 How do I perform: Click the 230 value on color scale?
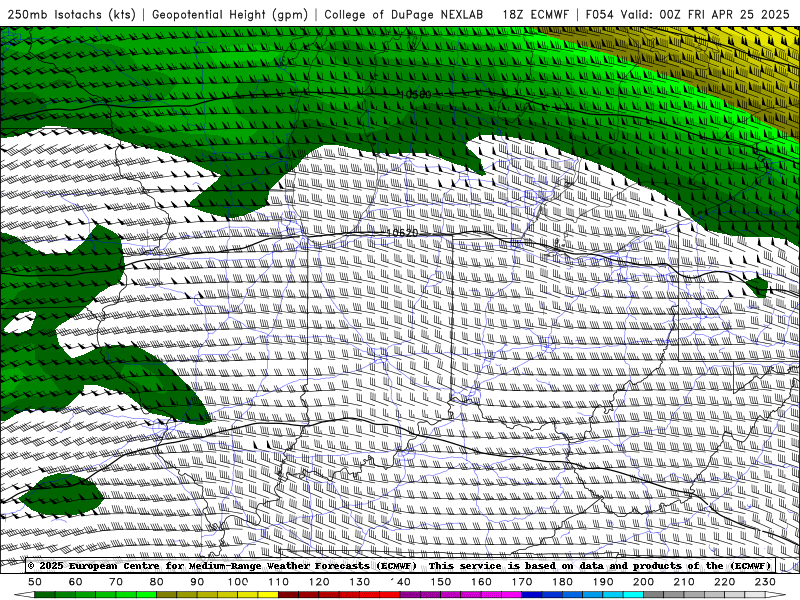(765, 582)
